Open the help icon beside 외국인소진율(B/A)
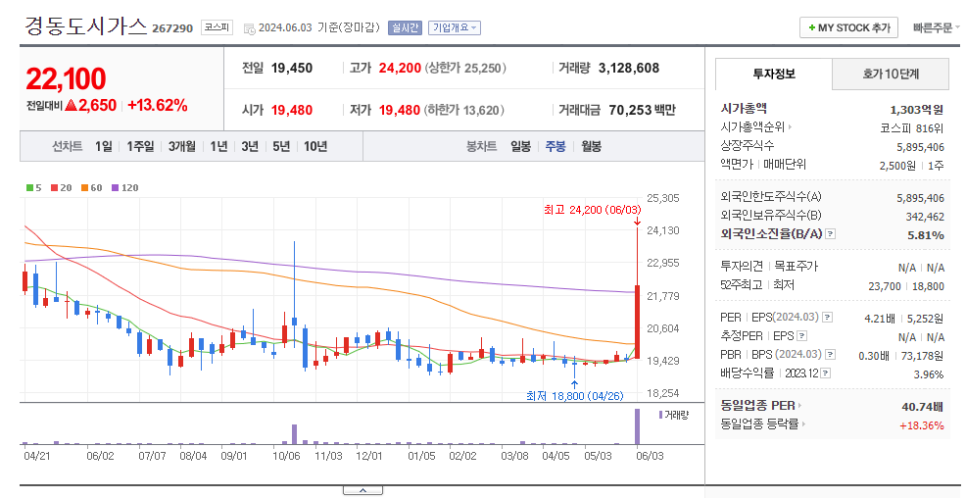The image size is (966, 498). [x=830, y=234]
